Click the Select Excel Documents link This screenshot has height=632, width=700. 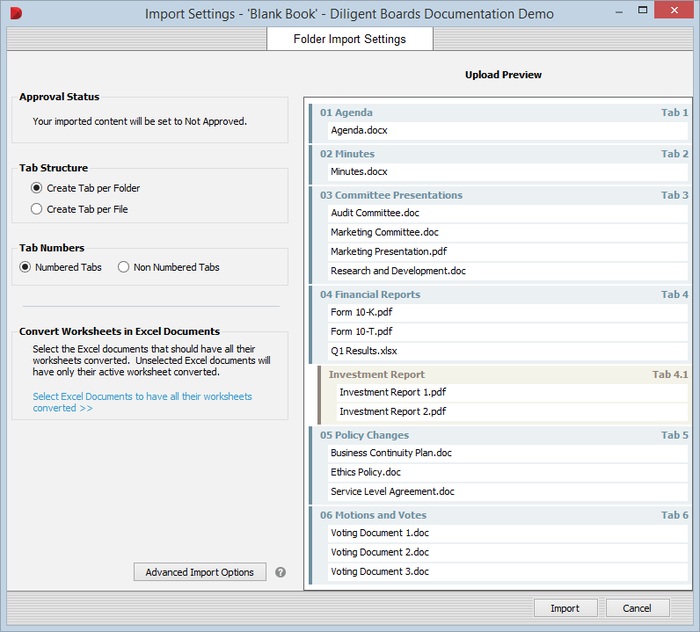[x=142, y=402]
